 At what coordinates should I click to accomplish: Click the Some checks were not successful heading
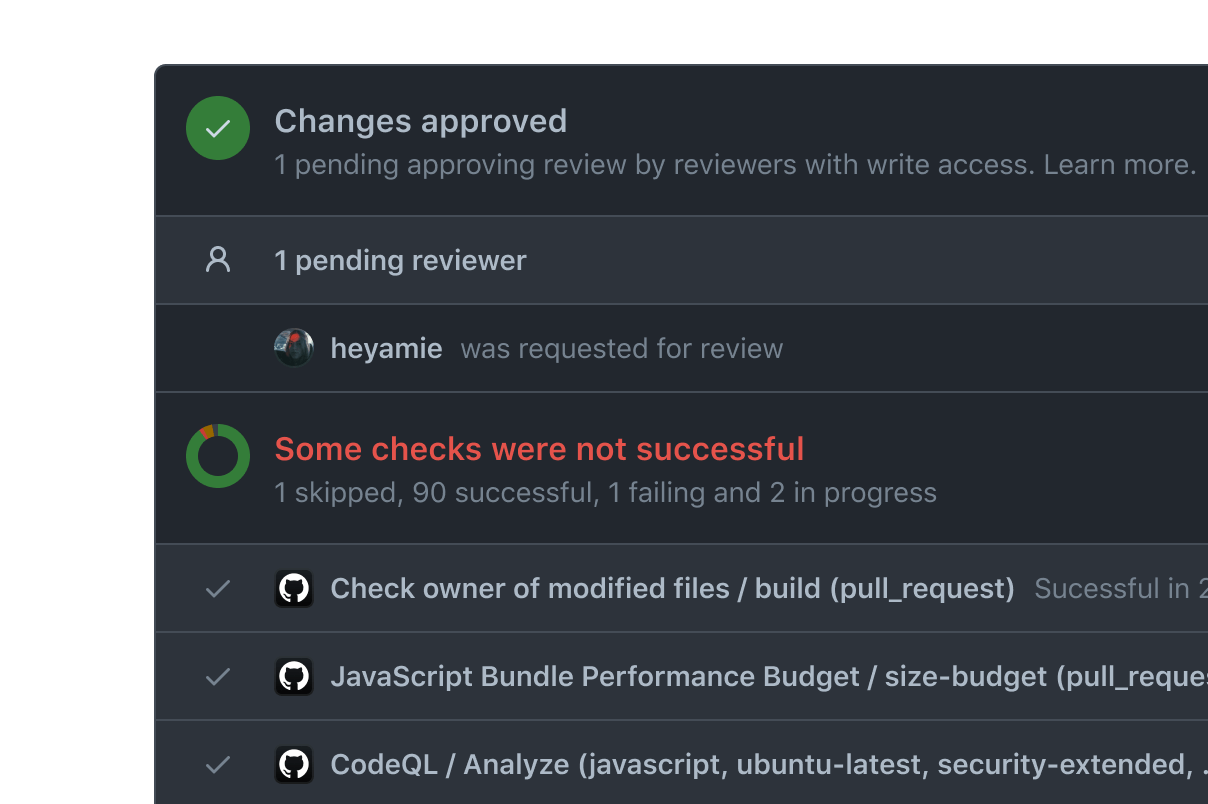(x=539, y=449)
